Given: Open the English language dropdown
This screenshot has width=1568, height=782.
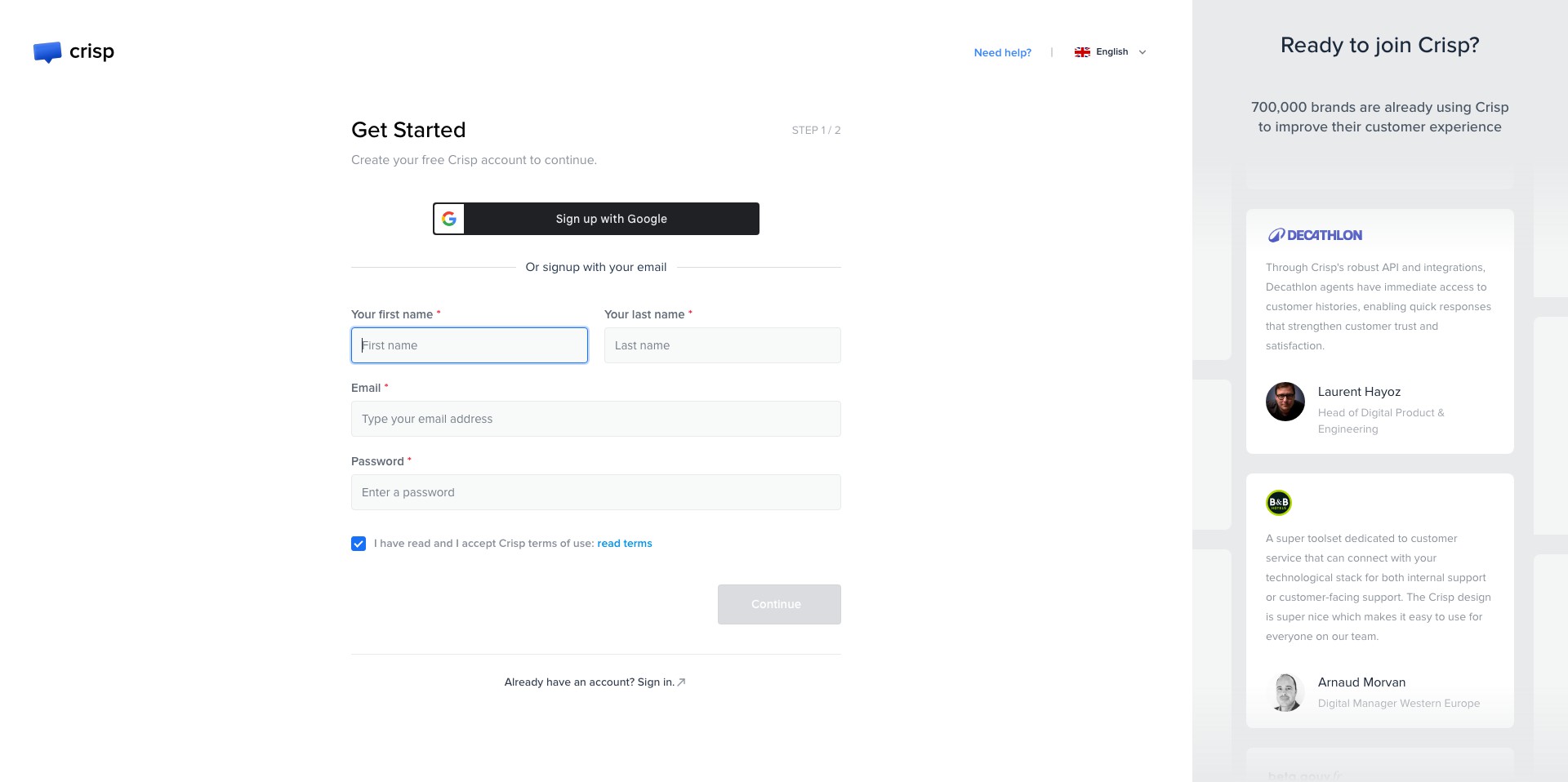Looking at the screenshot, I should (1111, 52).
